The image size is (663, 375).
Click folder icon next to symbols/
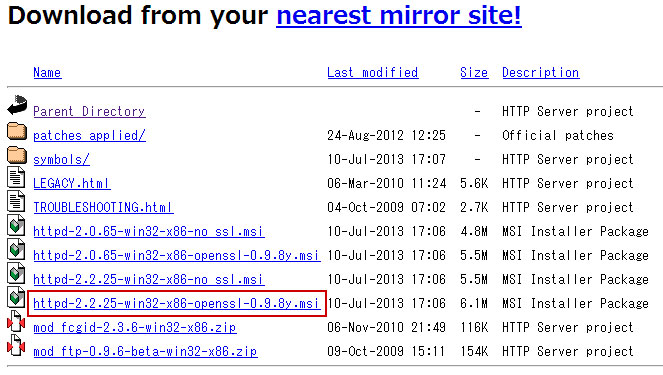(x=17, y=155)
